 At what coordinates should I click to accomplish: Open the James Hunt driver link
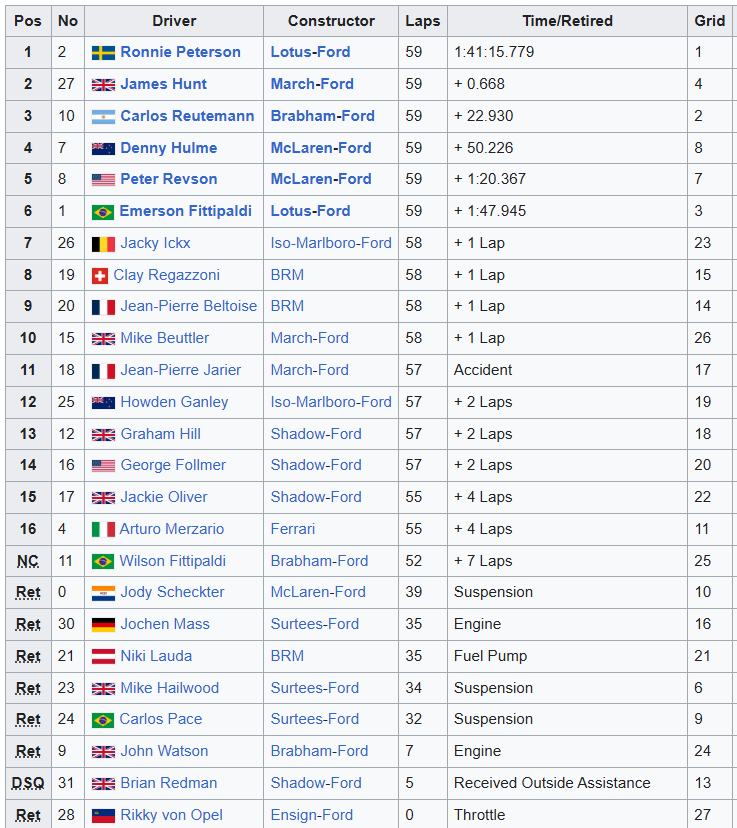pos(164,84)
